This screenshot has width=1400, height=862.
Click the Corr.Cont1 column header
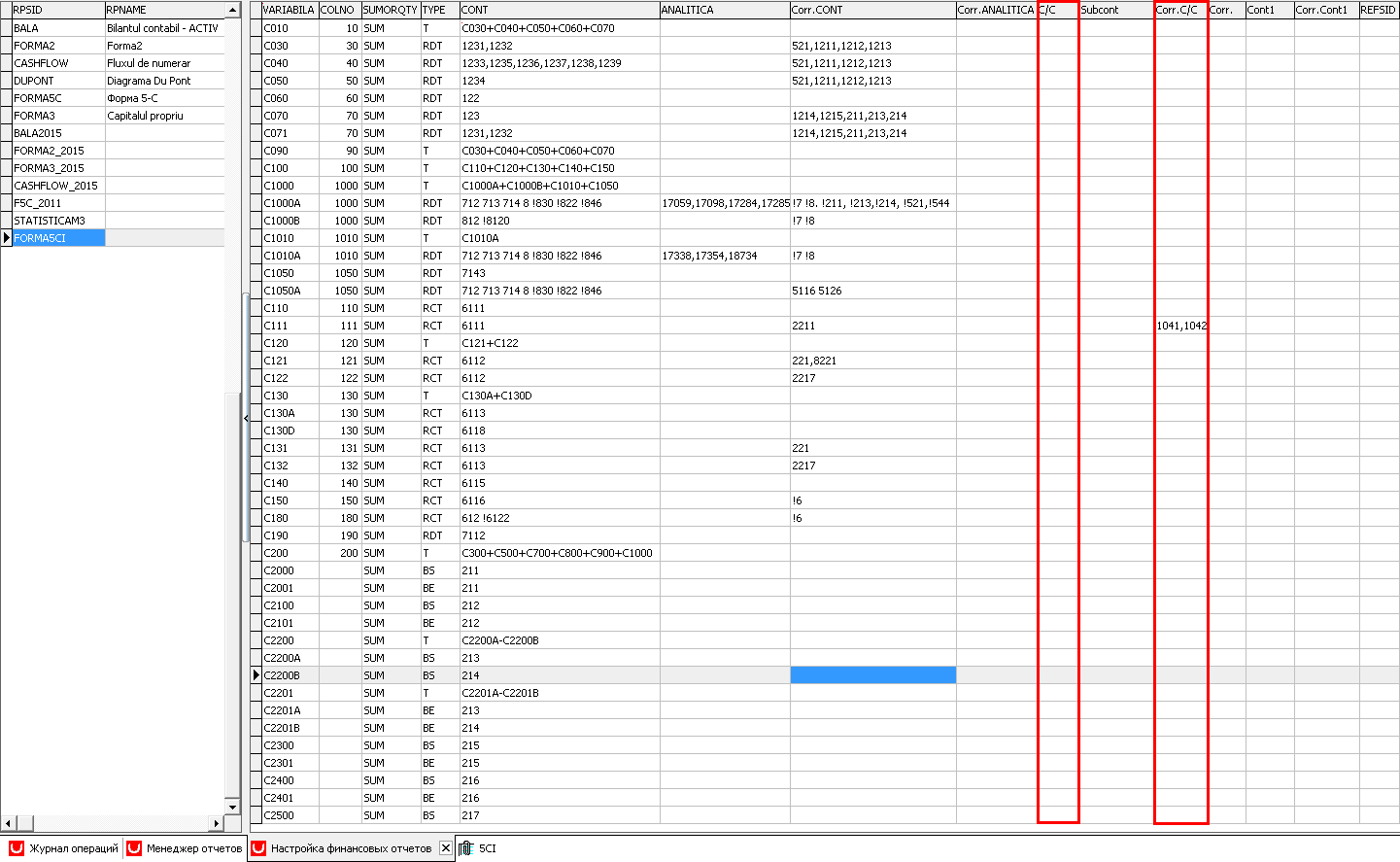pyautogui.click(x=1325, y=10)
